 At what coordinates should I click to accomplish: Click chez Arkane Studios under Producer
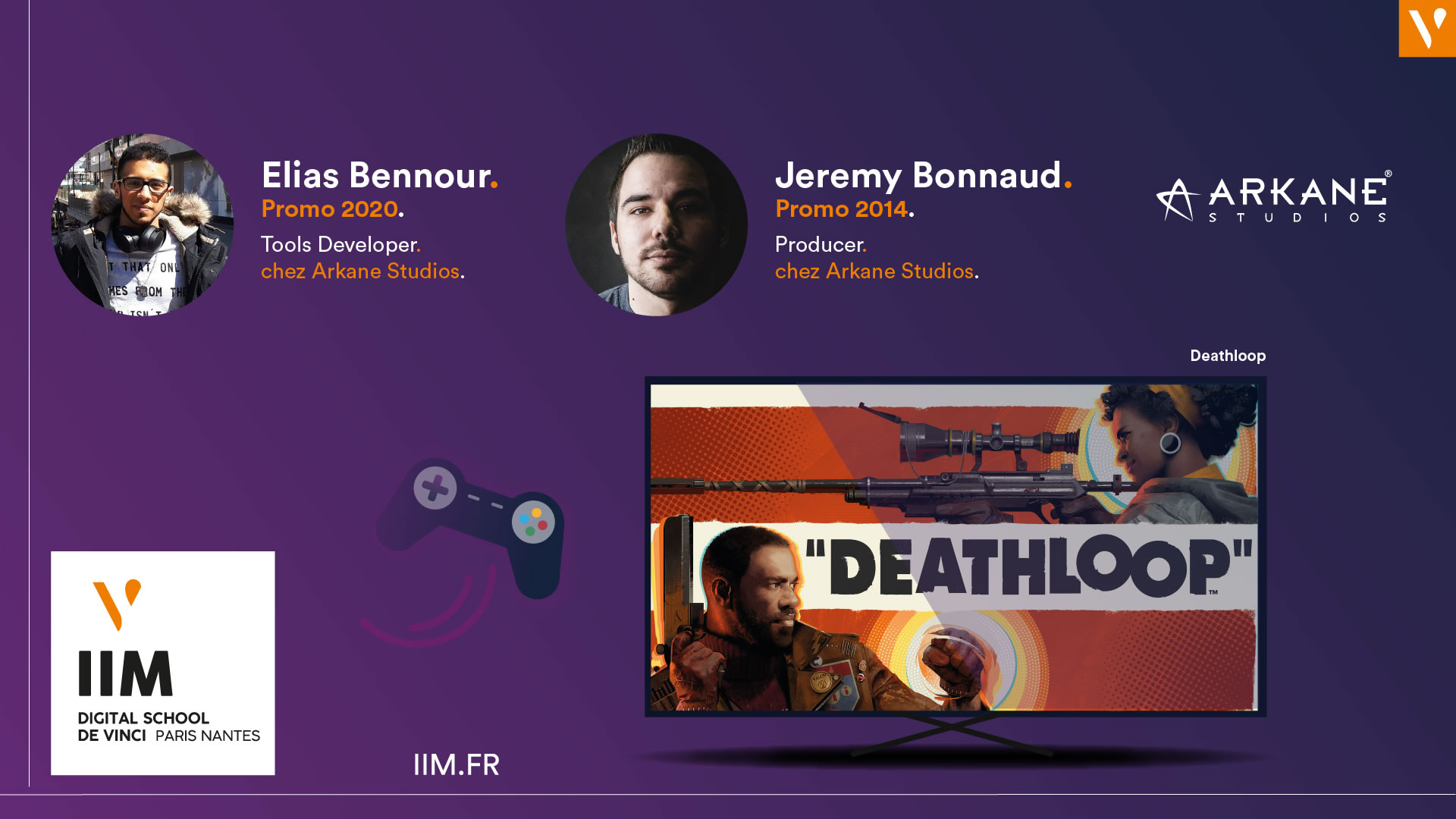[876, 271]
